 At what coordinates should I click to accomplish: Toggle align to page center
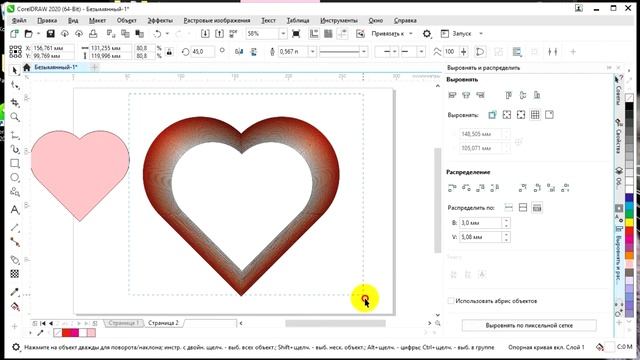tap(521, 115)
